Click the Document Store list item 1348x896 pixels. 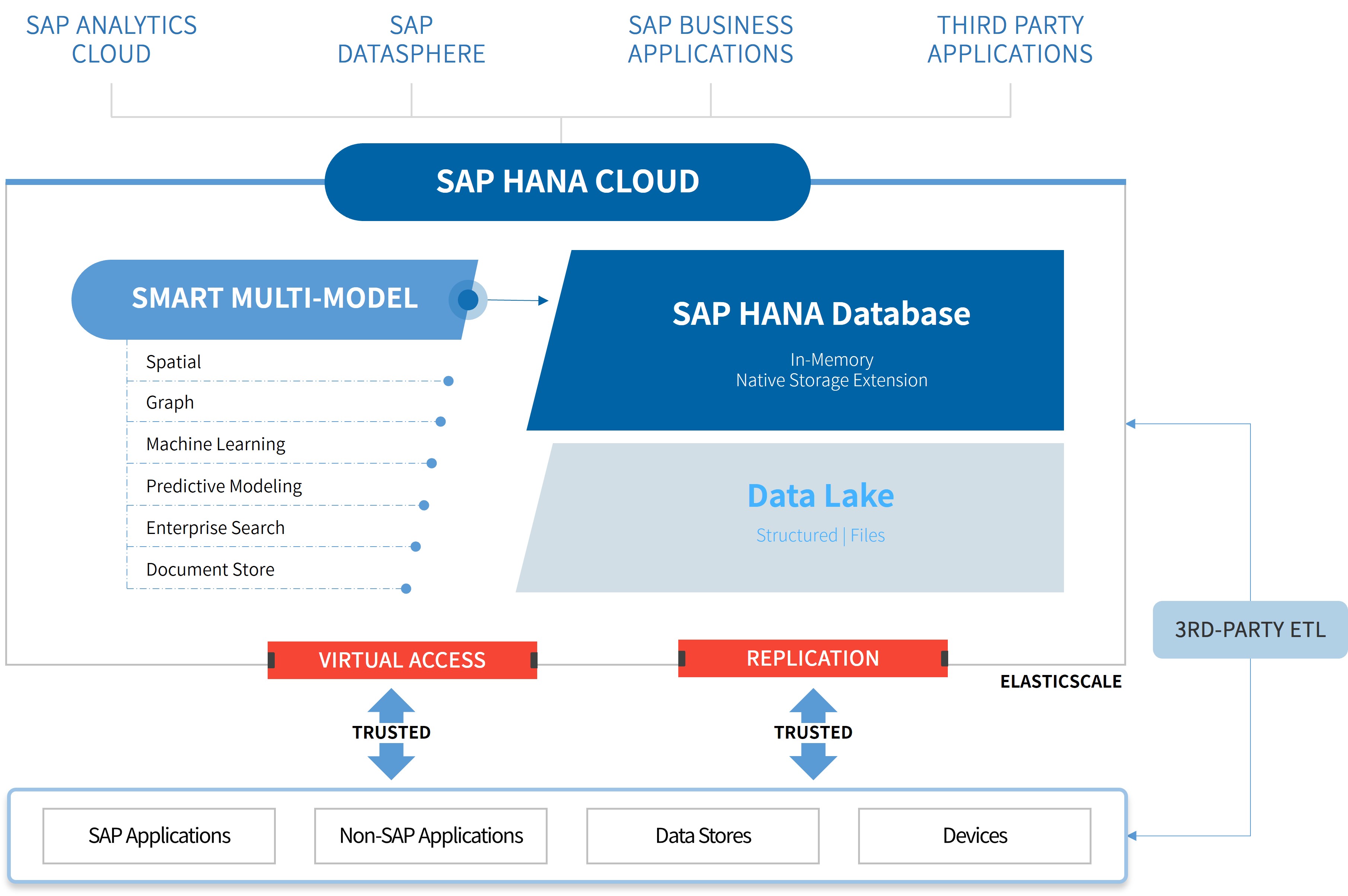[210, 569]
